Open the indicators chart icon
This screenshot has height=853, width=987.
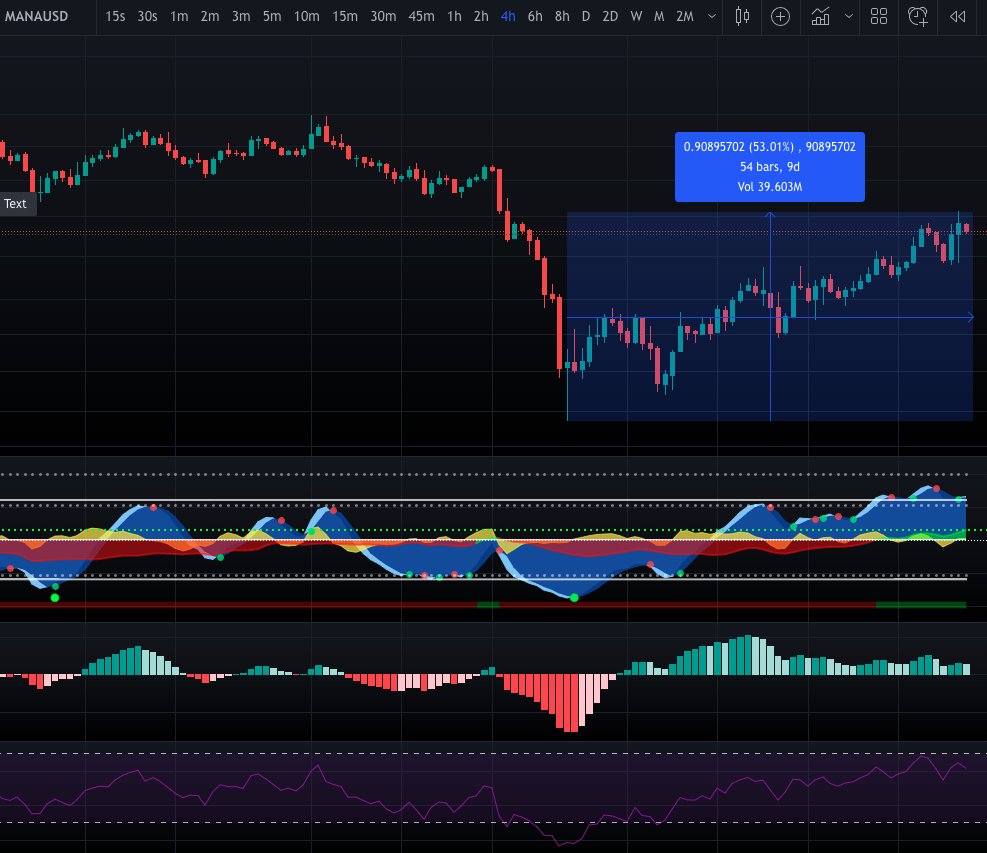(820, 16)
